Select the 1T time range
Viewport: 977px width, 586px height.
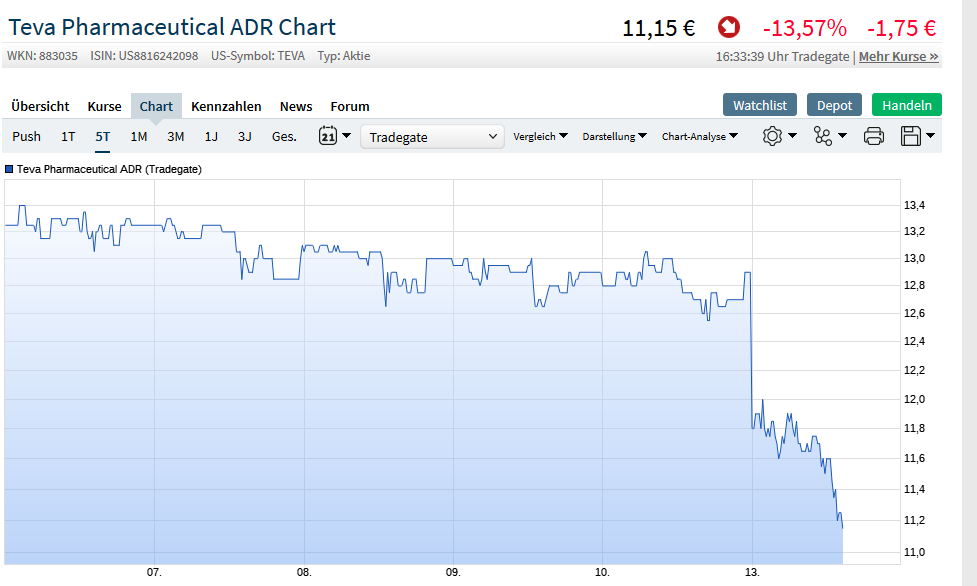[68, 136]
